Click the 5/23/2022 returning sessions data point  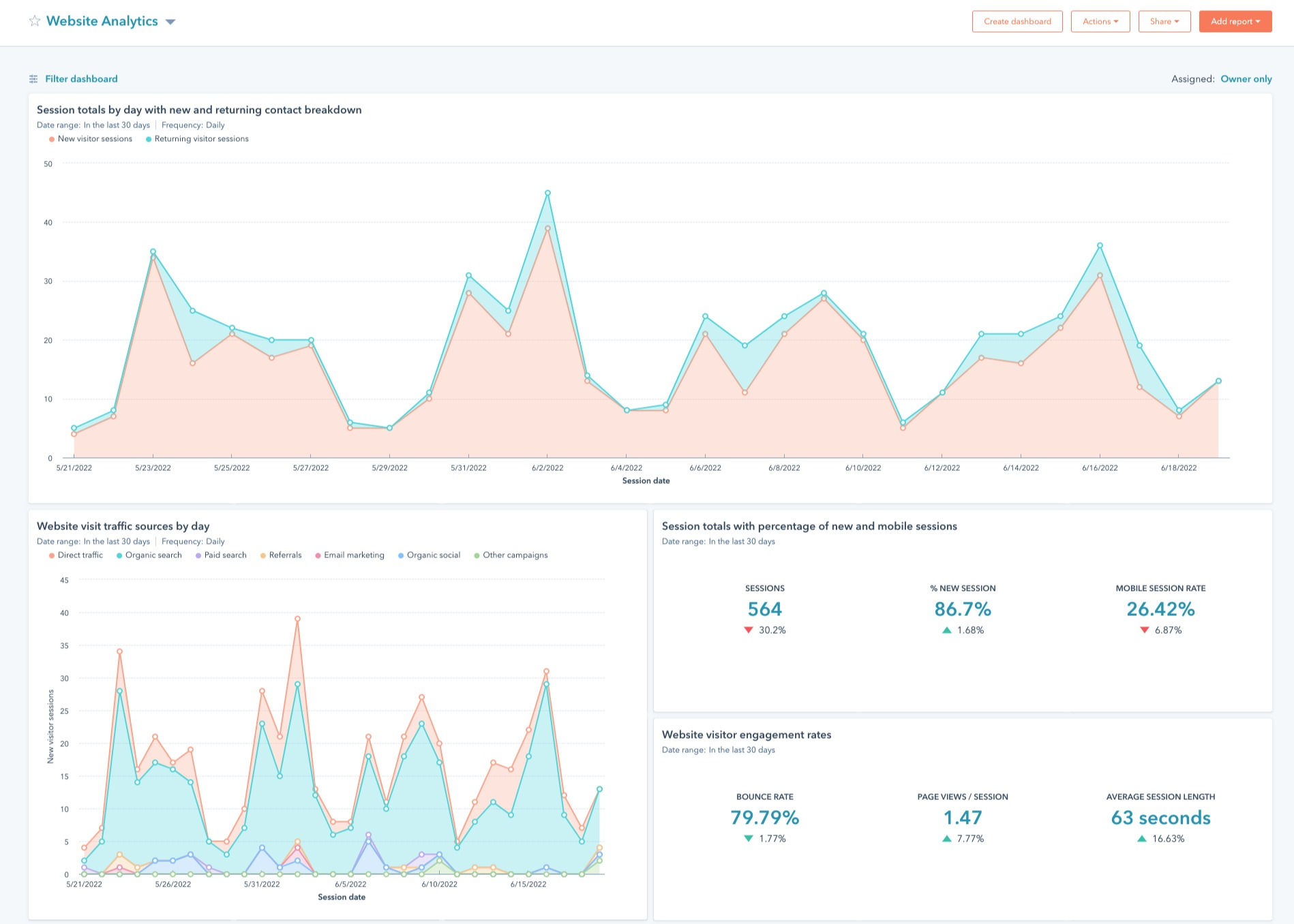(x=153, y=251)
